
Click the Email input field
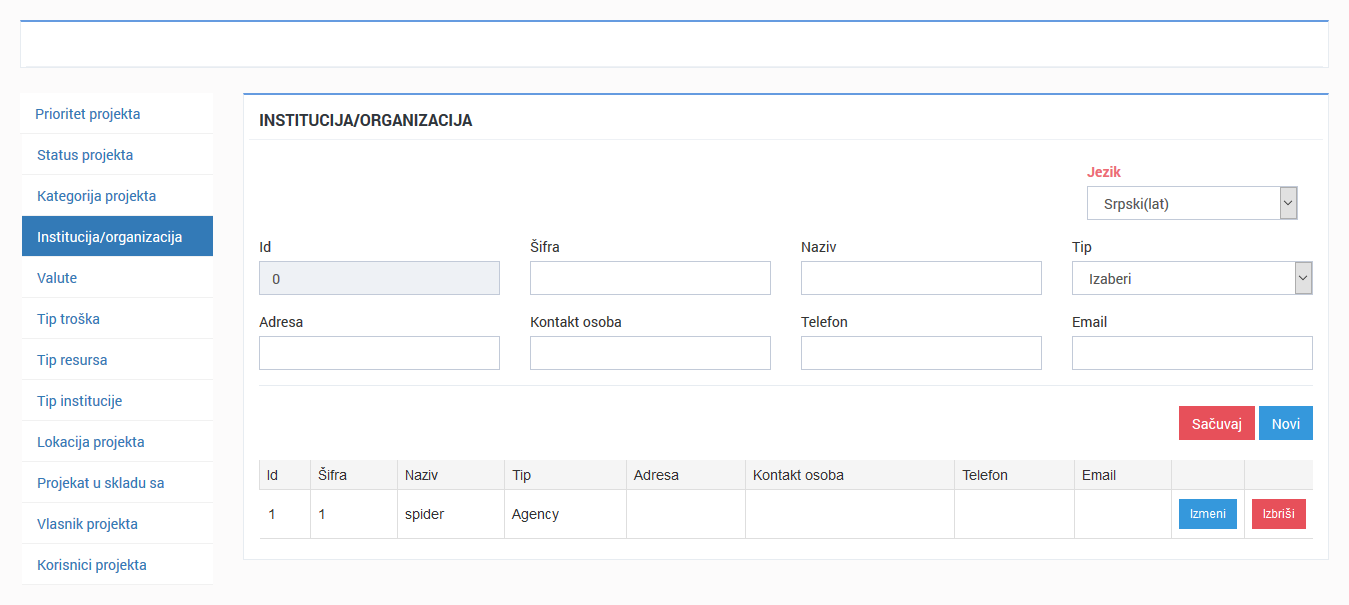coord(1192,352)
